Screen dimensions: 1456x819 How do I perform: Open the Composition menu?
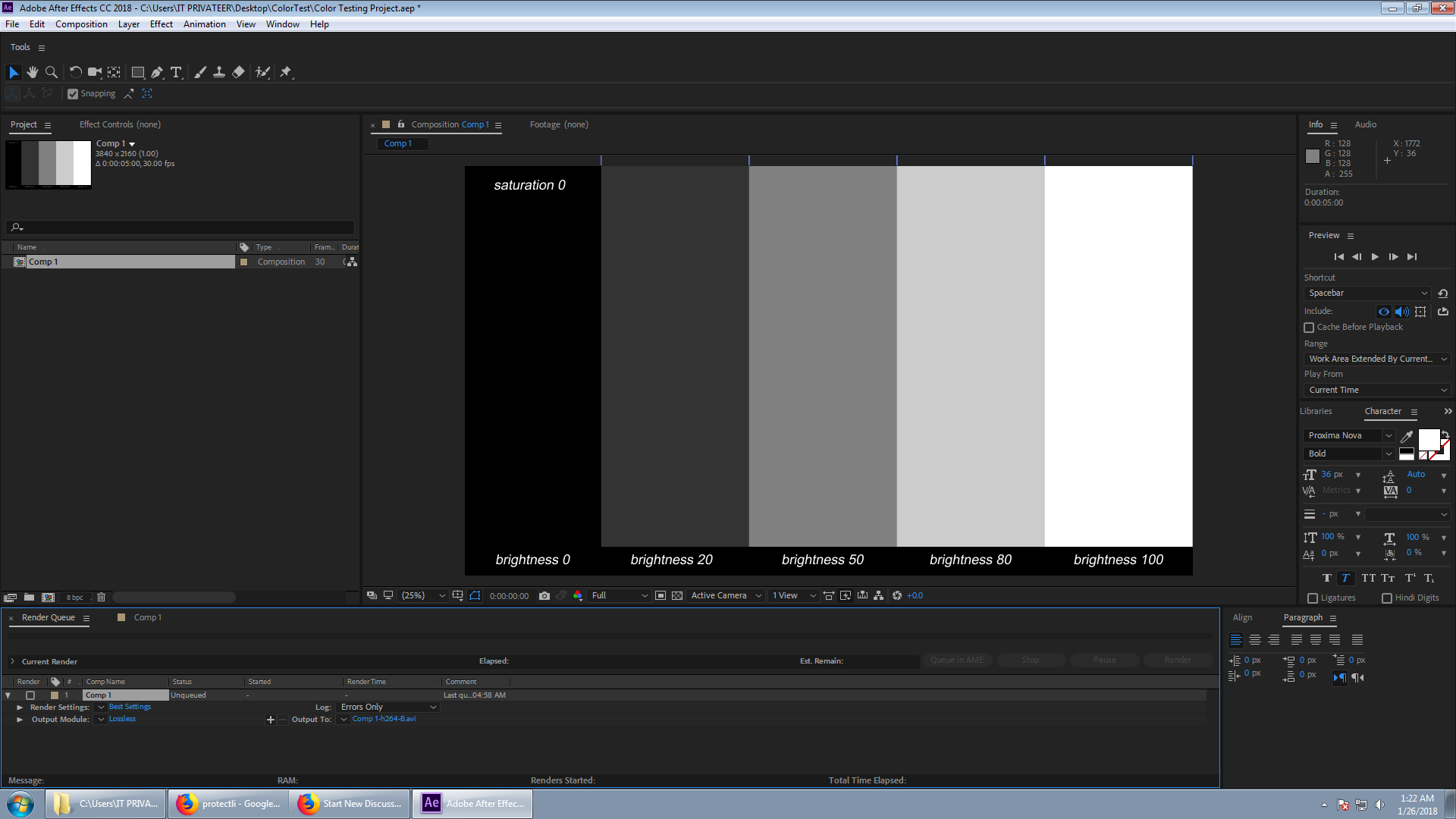coord(81,23)
